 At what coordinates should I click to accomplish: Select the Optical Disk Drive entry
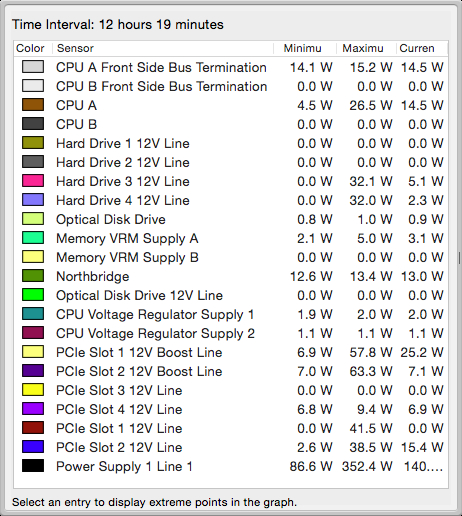[231, 219]
